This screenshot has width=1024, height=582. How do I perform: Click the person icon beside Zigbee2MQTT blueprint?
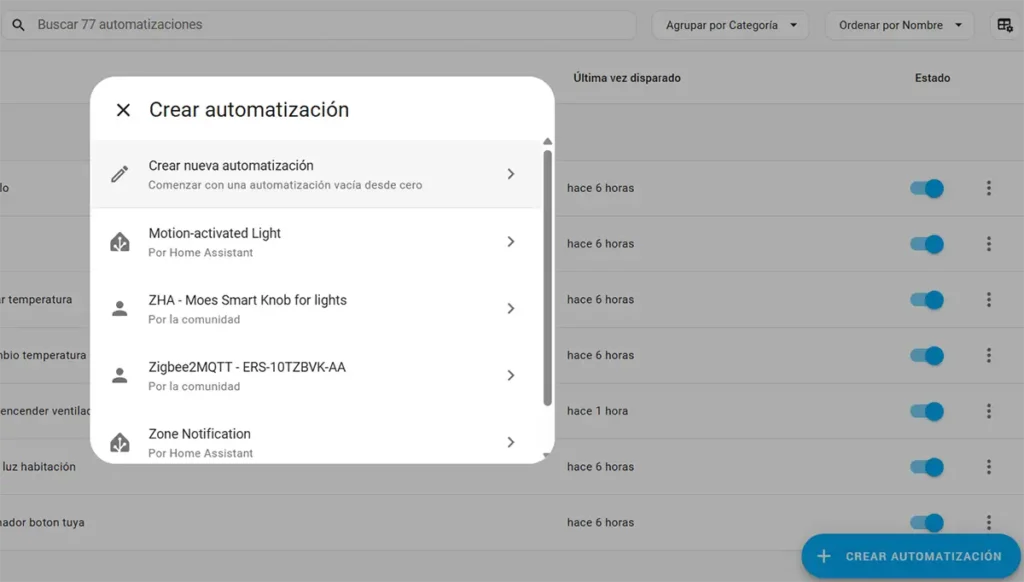coord(120,376)
